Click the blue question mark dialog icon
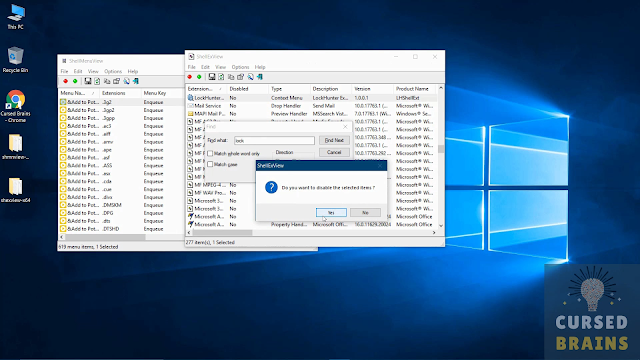The height and width of the screenshot is (360, 640). [271, 187]
